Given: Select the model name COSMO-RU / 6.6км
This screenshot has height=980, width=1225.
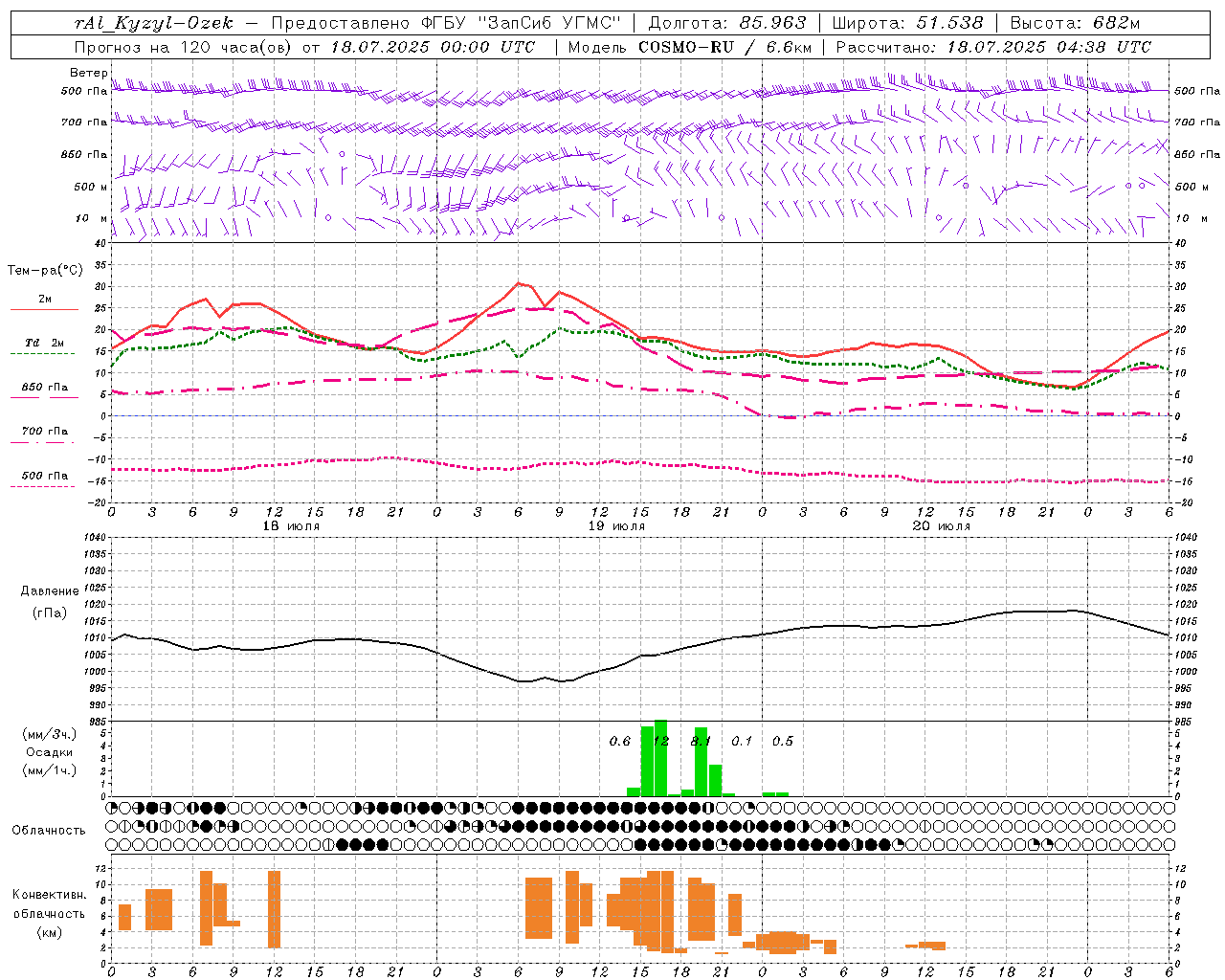Looking at the screenshot, I should (725, 47).
